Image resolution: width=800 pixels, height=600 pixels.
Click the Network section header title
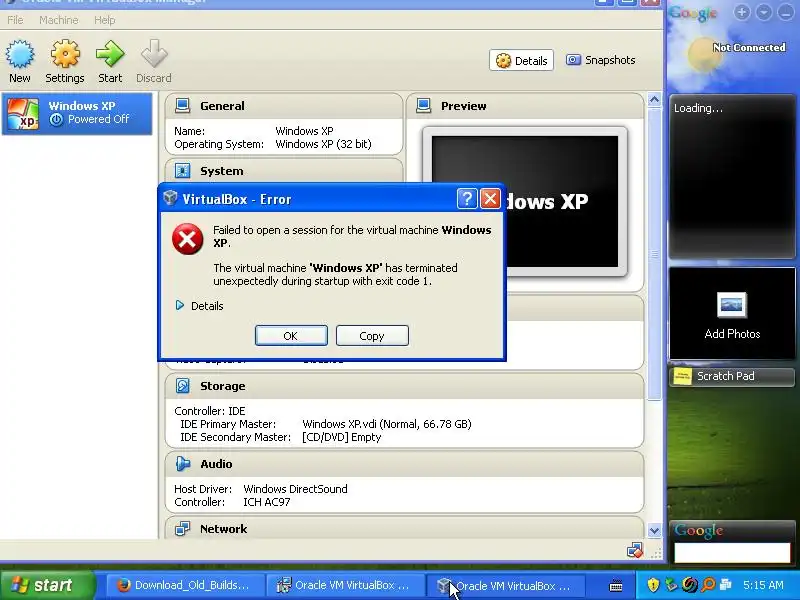pyautogui.click(x=223, y=529)
